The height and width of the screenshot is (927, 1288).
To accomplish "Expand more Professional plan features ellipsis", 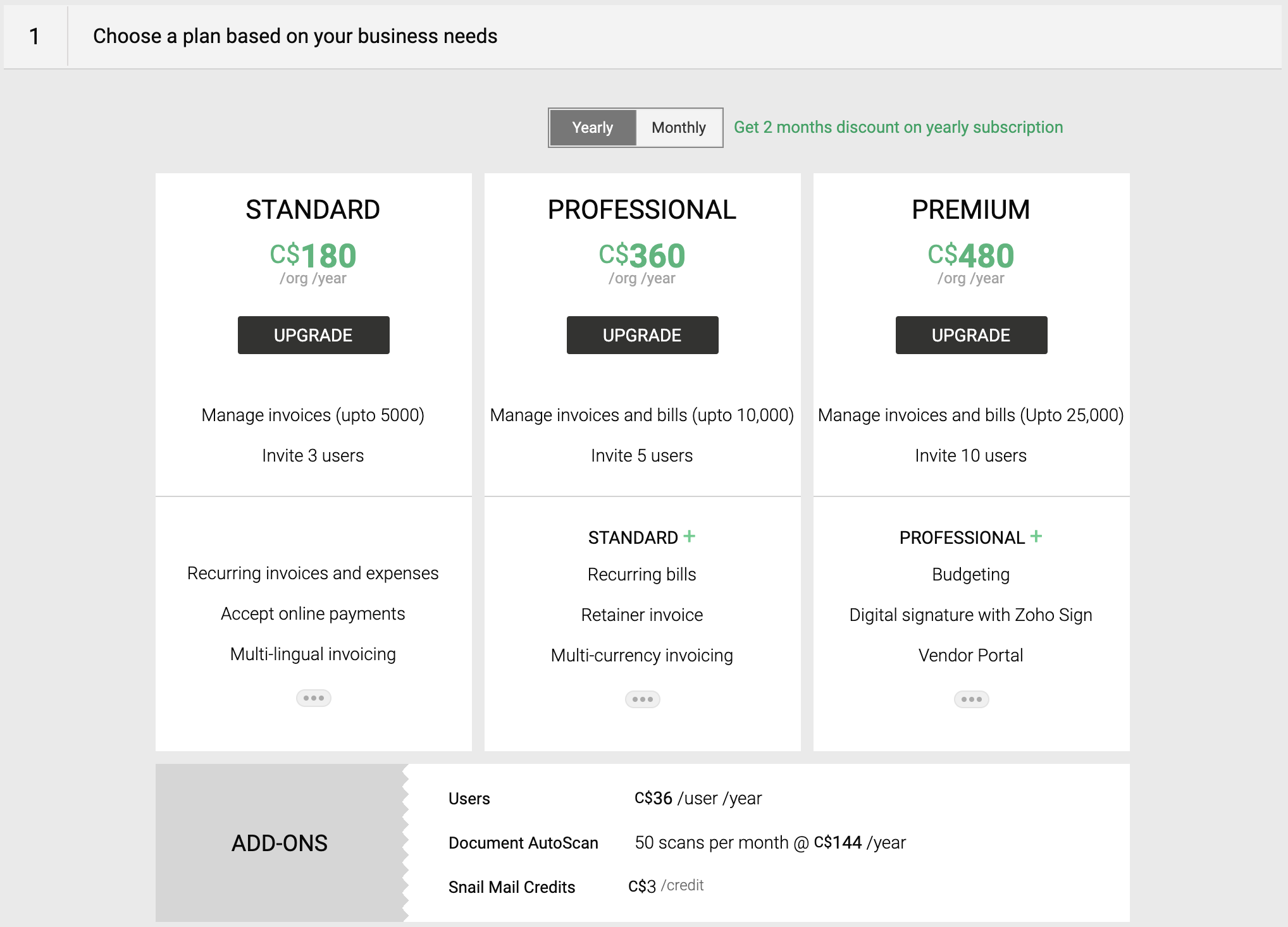I will coord(642,699).
